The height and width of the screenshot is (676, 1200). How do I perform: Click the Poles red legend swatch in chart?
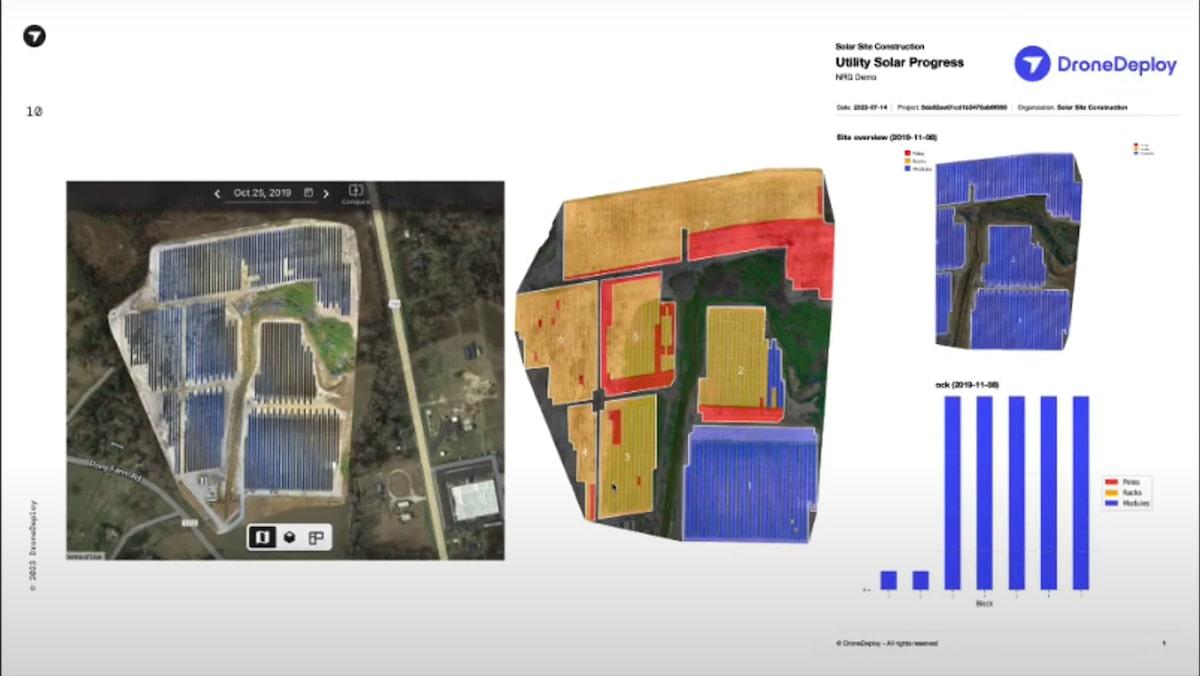pyautogui.click(x=1109, y=482)
